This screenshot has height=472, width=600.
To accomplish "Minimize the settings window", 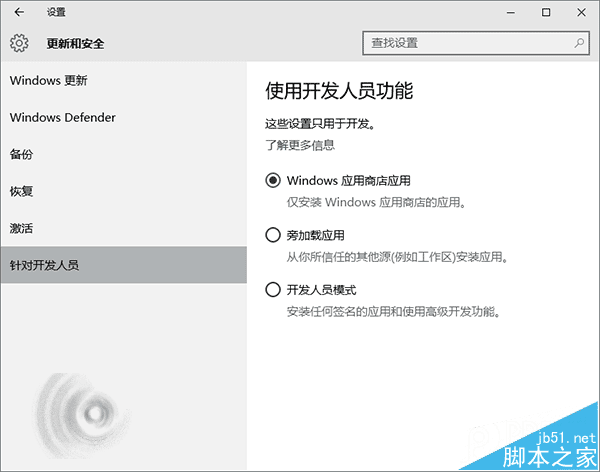I will 510,12.
